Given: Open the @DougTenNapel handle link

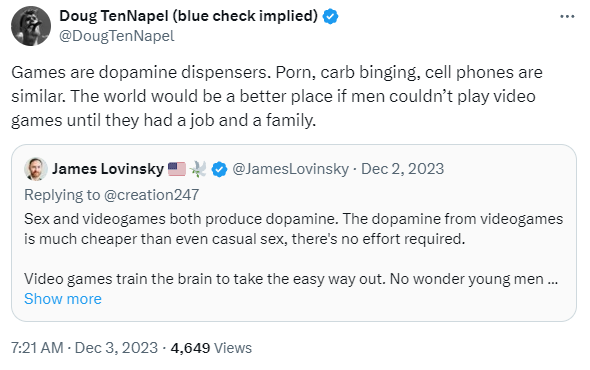Looking at the screenshot, I should click(117, 36).
